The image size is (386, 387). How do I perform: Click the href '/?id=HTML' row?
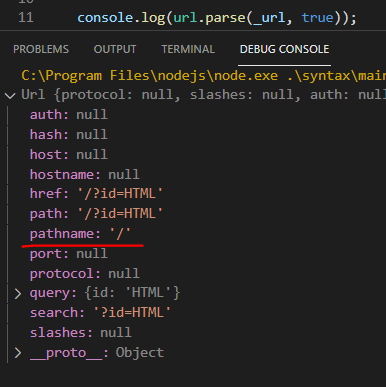coord(96,194)
